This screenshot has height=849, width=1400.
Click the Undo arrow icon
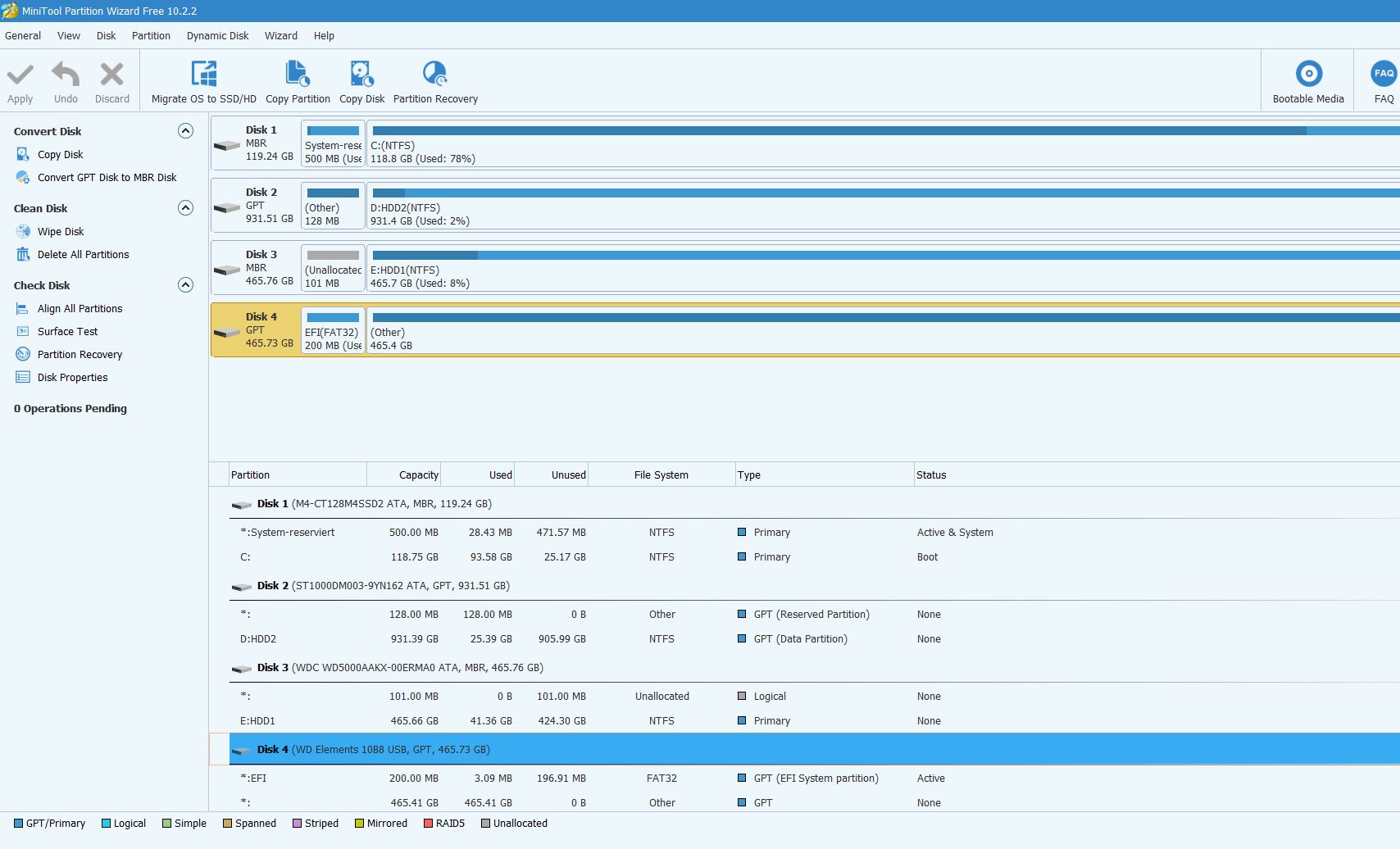tap(66, 75)
